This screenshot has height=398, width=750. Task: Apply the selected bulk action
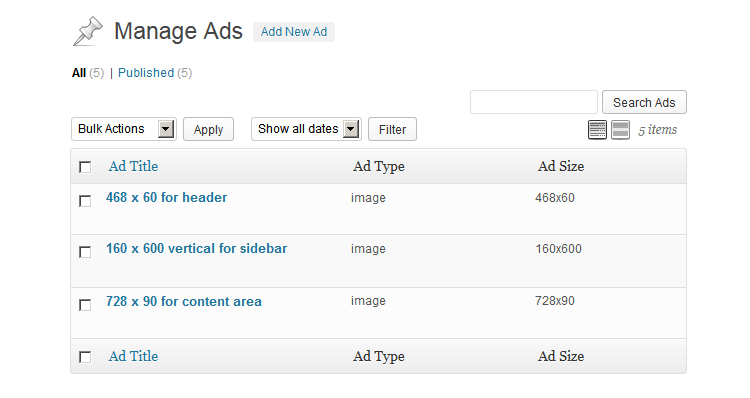208,130
